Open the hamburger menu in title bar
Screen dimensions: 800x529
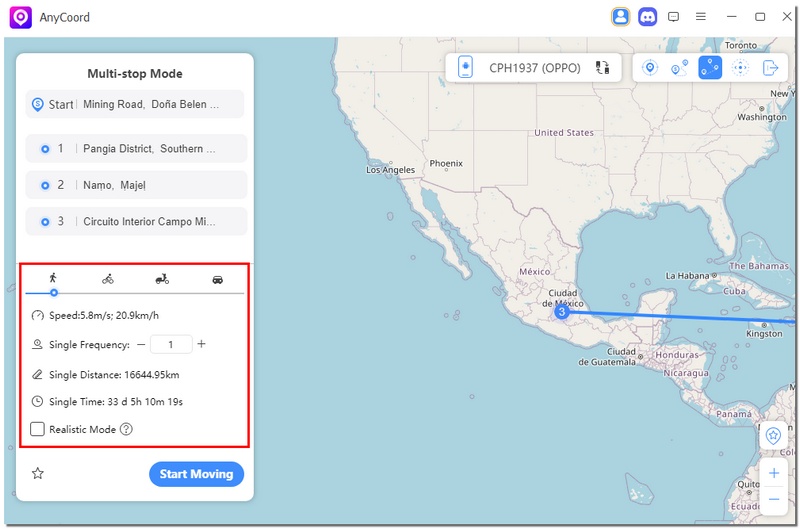tap(701, 17)
